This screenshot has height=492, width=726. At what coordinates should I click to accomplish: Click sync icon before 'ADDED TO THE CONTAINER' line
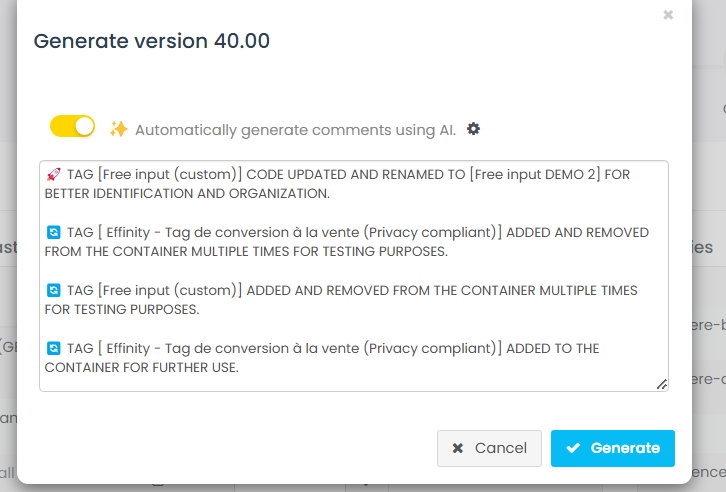pos(54,349)
